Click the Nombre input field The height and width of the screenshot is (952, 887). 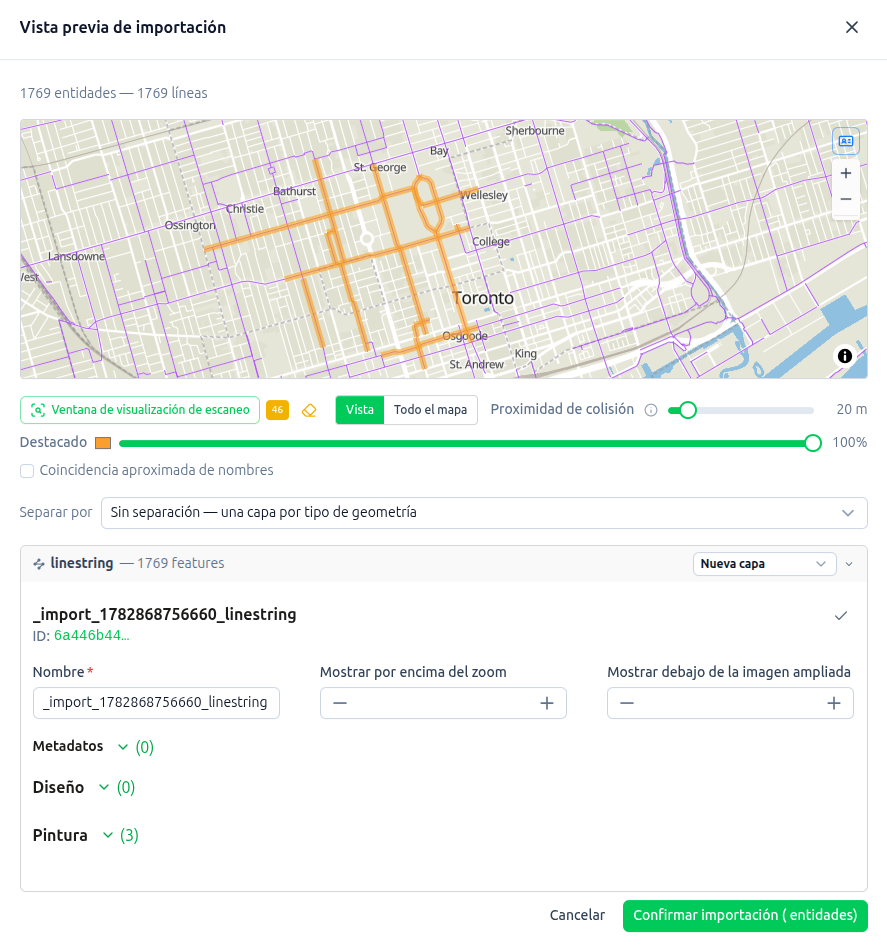[x=156, y=702]
